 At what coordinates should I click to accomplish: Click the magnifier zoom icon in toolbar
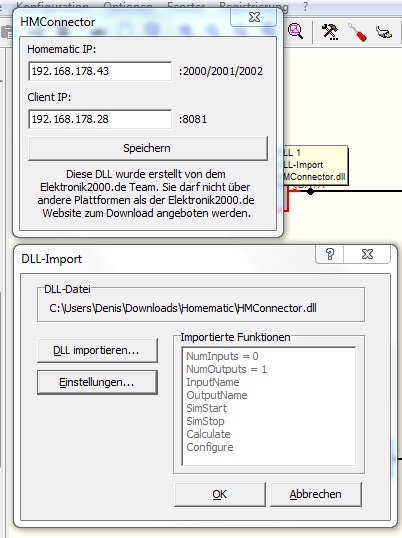[x=295, y=32]
